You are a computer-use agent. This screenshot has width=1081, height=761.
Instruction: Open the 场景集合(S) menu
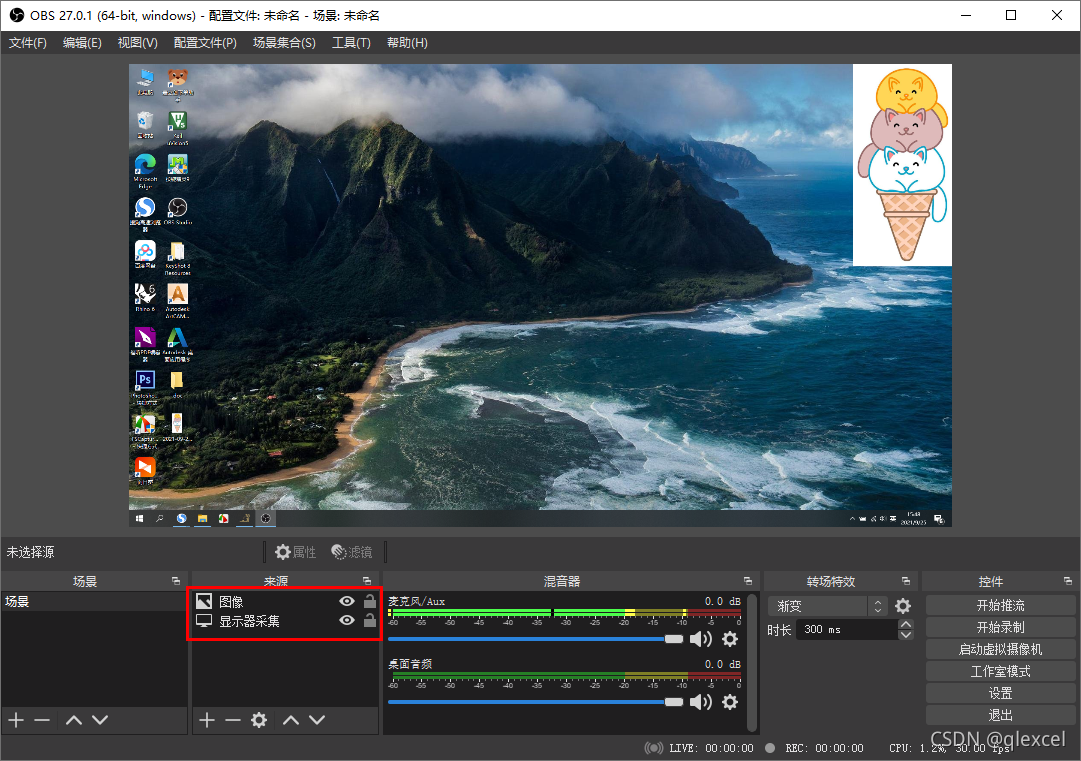(x=284, y=43)
